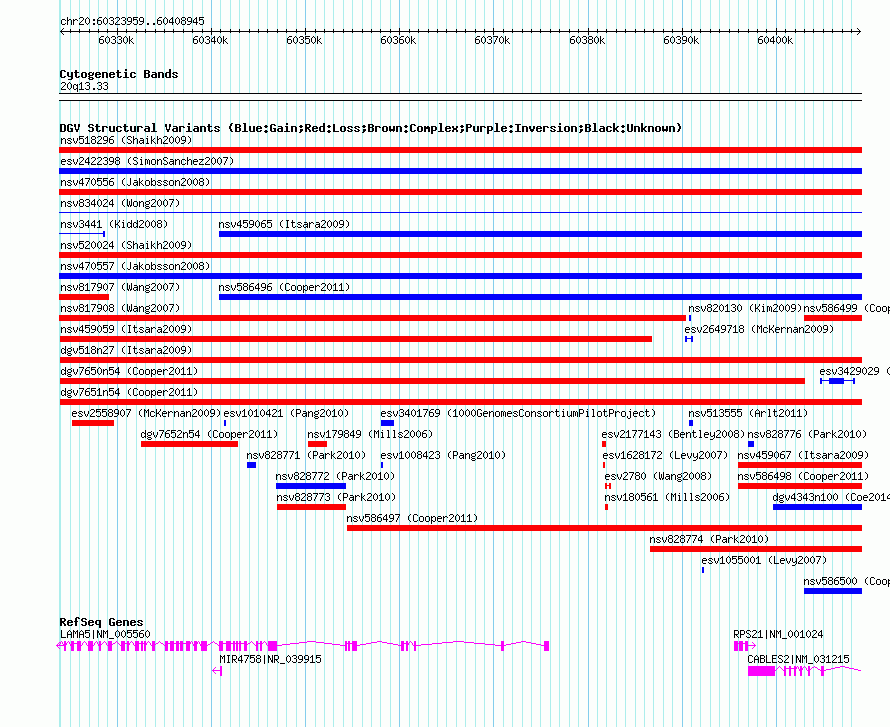Open the RPS21|NM_001024 gene label
The width and height of the screenshot is (890, 727).
778,634
